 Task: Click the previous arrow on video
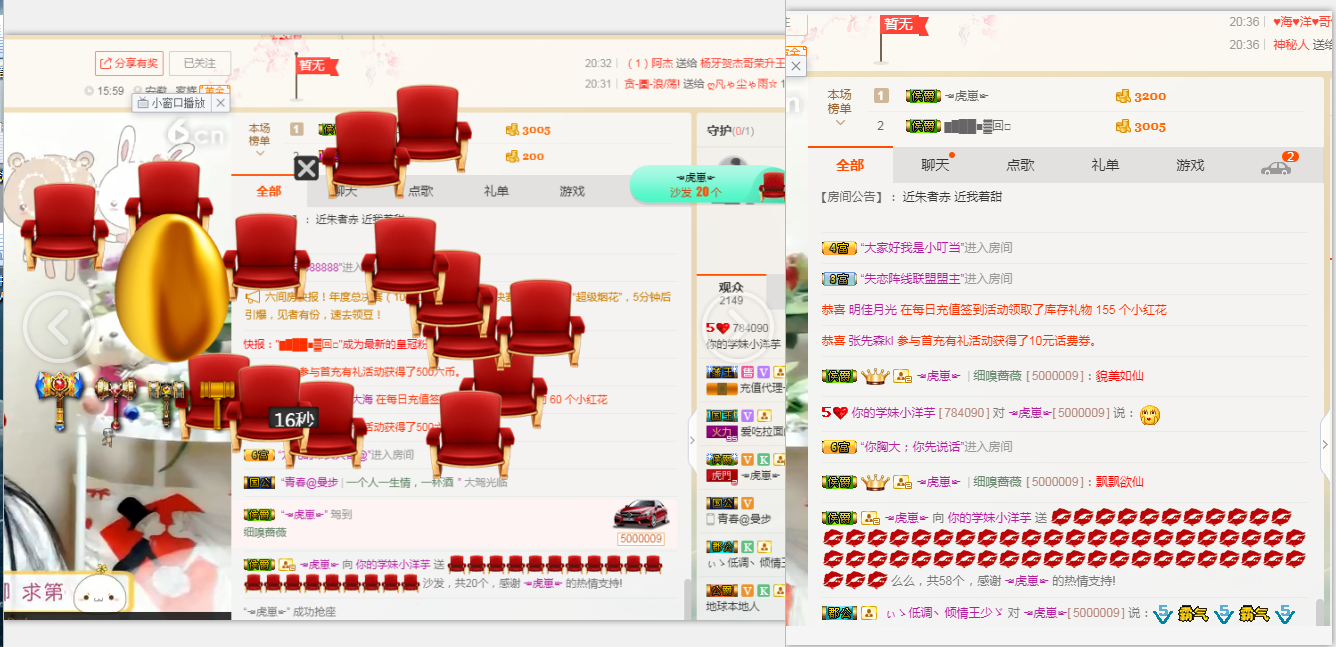[58, 327]
